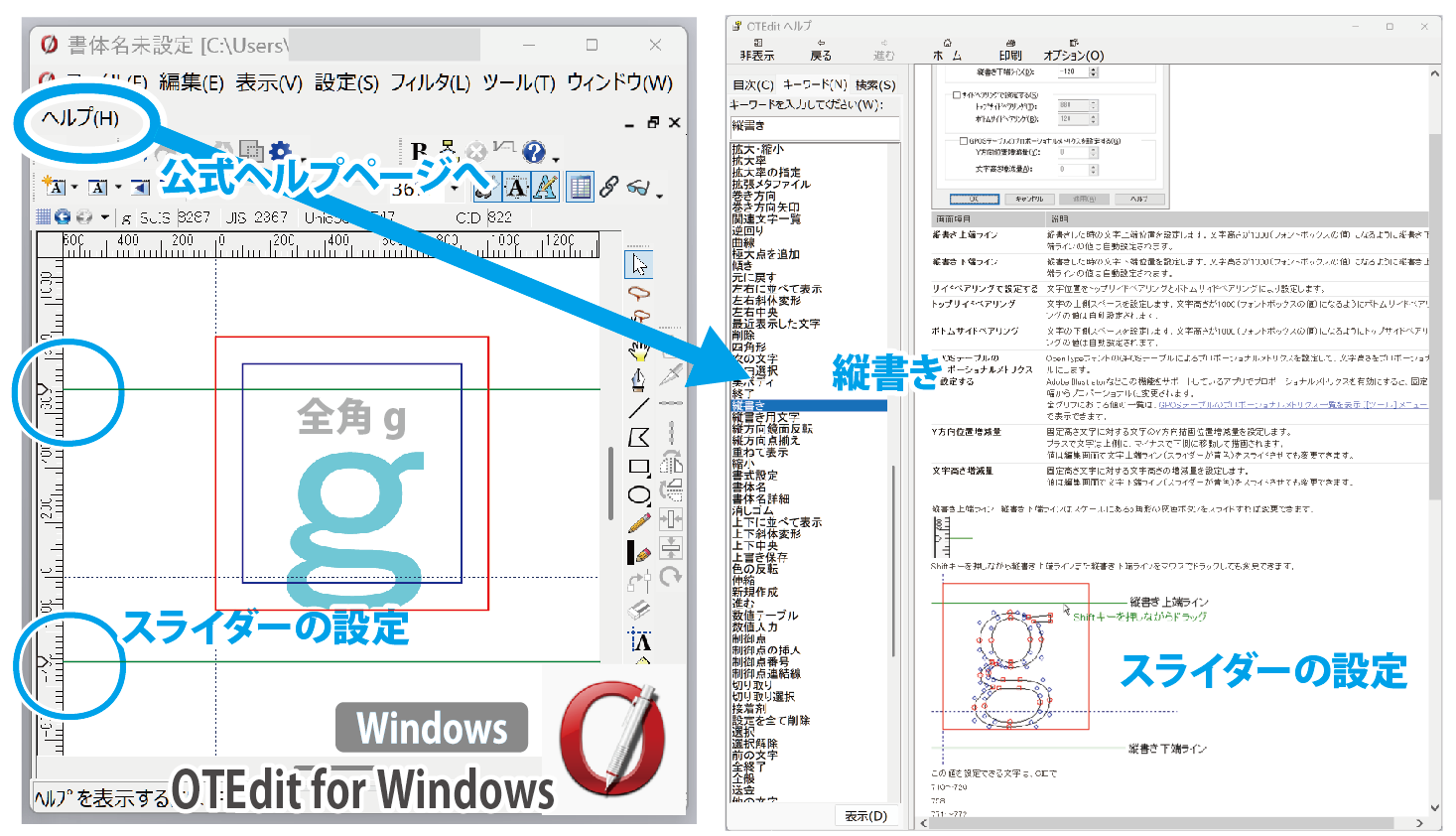1456x836 pixels.
Task: Switch to 目次(C) tab in help window
Action: (753, 85)
